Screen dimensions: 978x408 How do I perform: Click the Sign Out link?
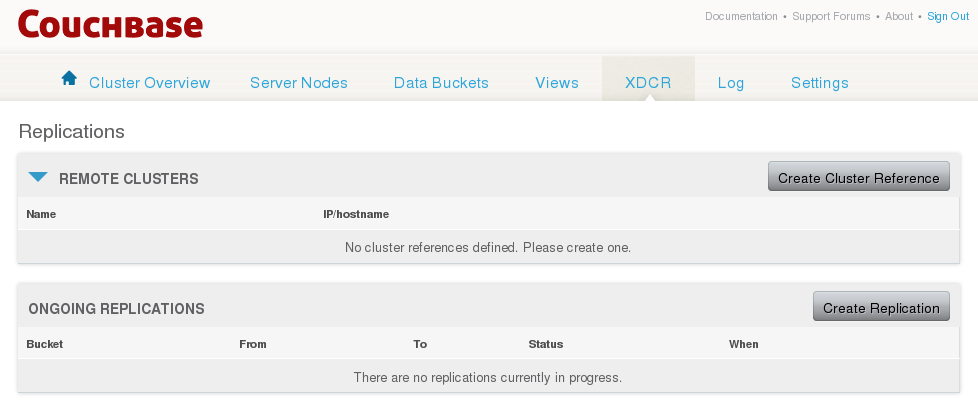pyautogui.click(x=948, y=16)
